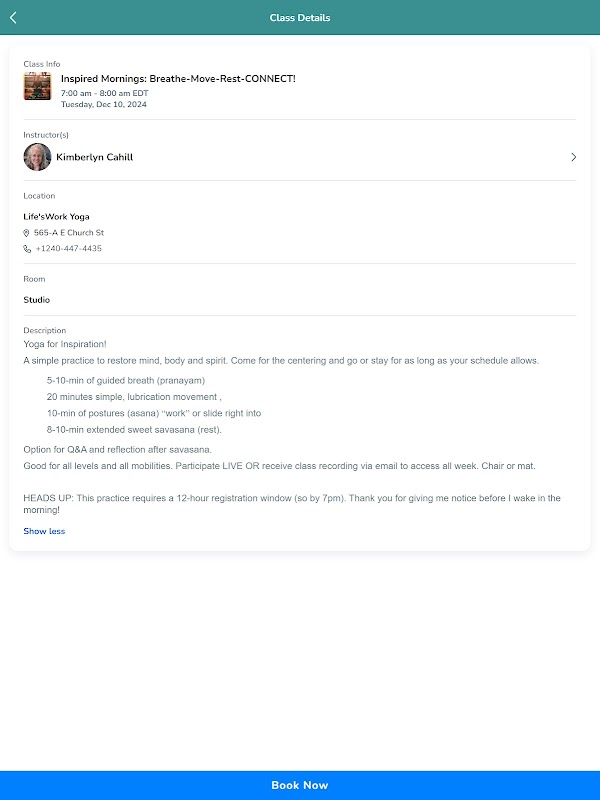The height and width of the screenshot is (800, 600).
Task: Tap the class title Inspired Mornings
Action: pos(178,79)
